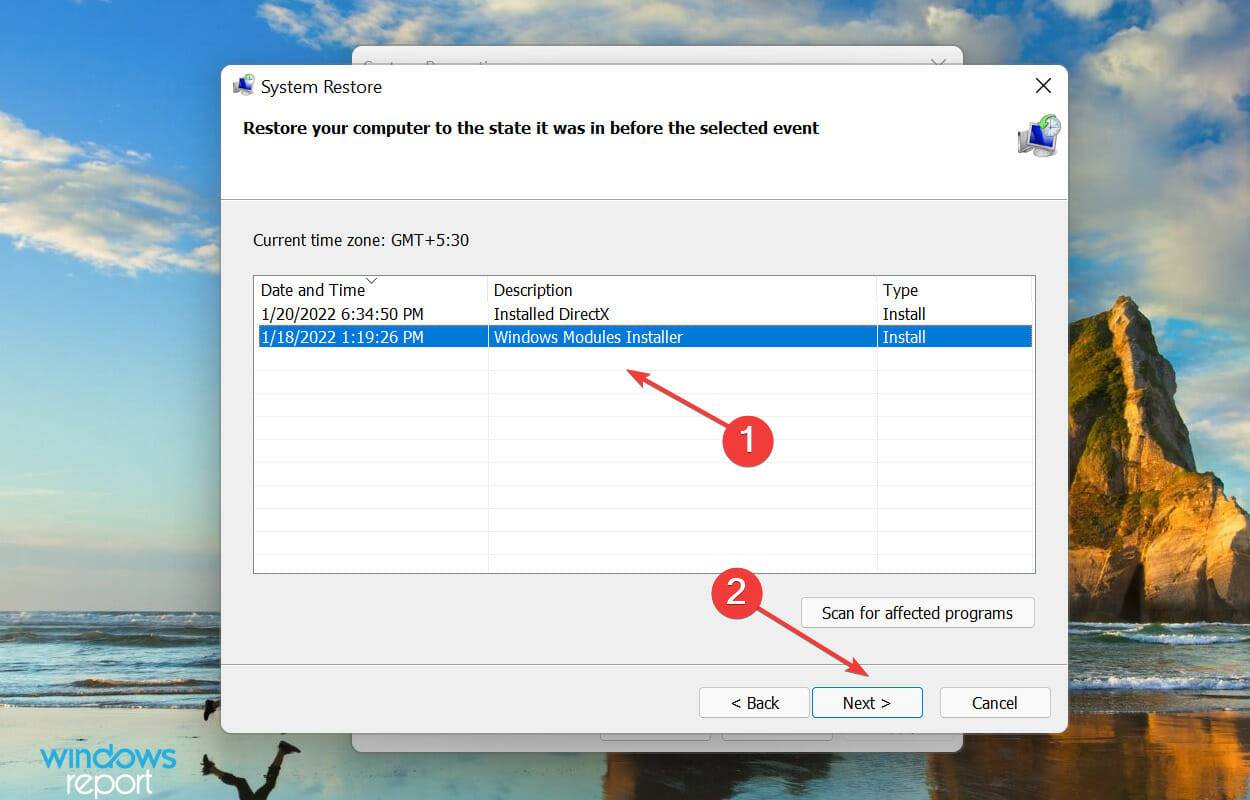Click Back to return to previous step
This screenshot has width=1250, height=800.
pyautogui.click(x=753, y=702)
